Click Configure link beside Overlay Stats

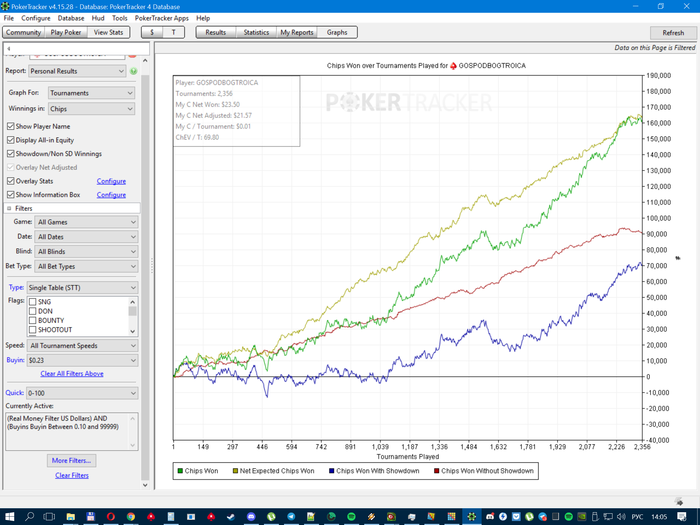[111, 181]
